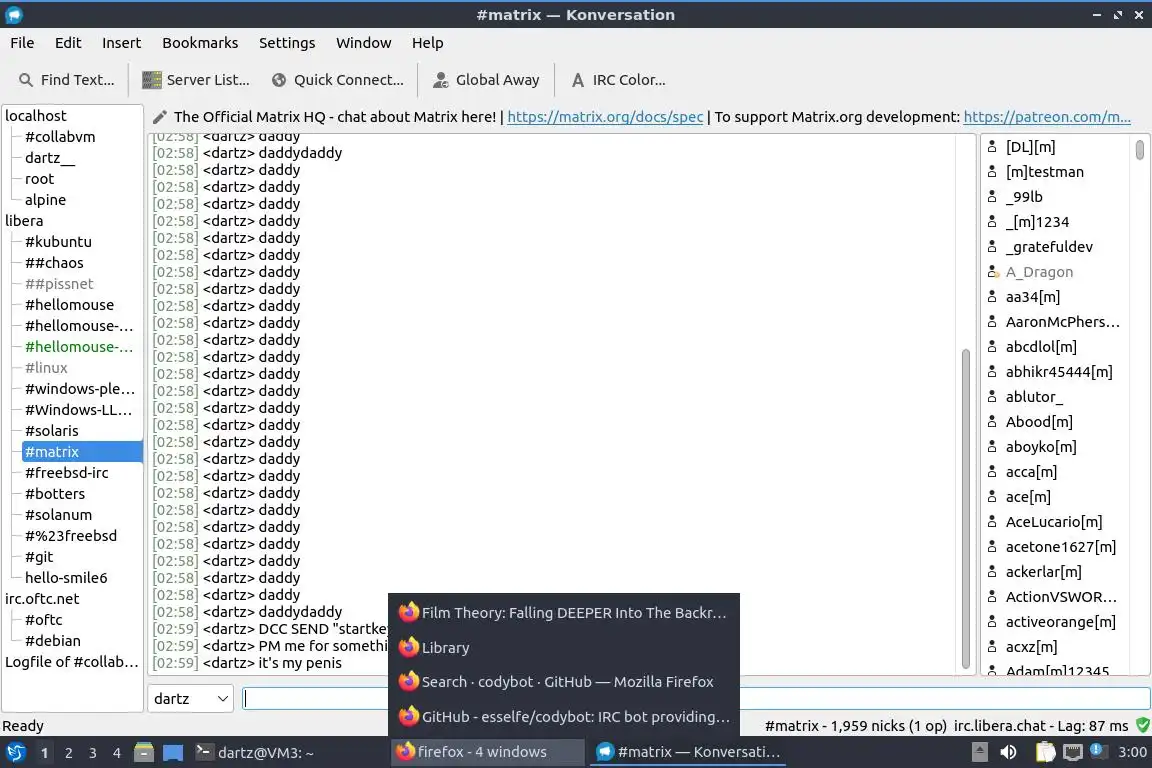Open the ##chaos channel

[x=54, y=262]
